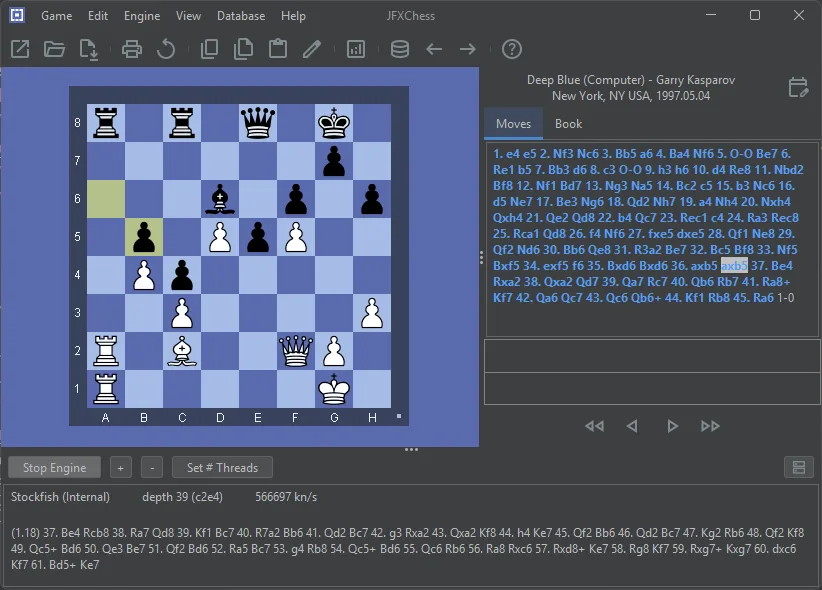The width and height of the screenshot is (822, 590).
Task: Click the vertical splitter handle beside board
Action: coord(481,257)
